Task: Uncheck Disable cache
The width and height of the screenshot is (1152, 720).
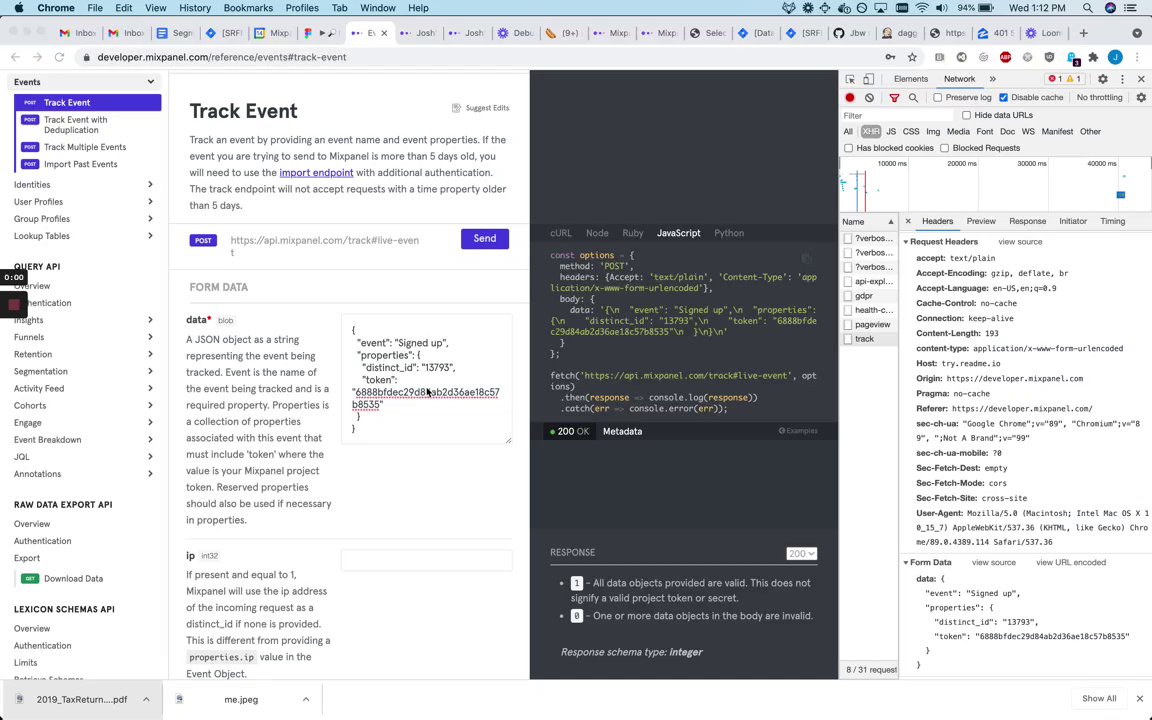Action: [x=1004, y=98]
